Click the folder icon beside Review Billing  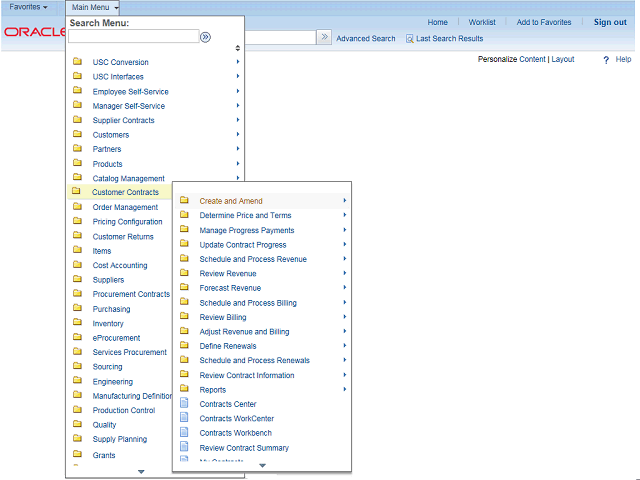pyautogui.click(x=184, y=317)
